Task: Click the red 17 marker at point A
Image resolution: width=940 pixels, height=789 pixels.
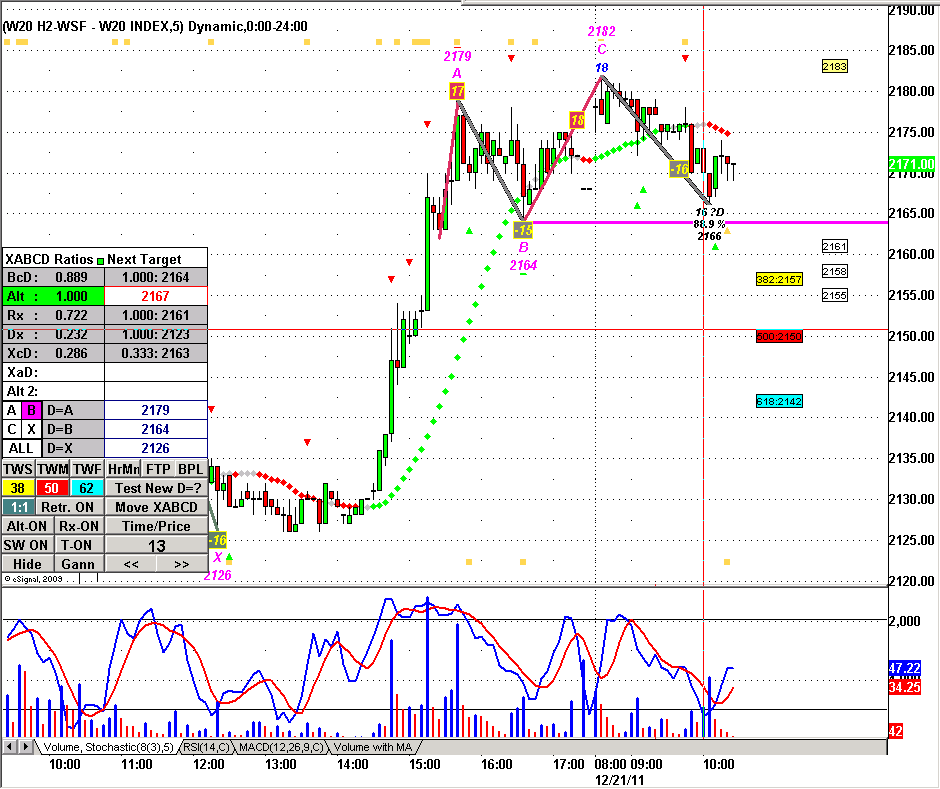Action: [x=457, y=92]
